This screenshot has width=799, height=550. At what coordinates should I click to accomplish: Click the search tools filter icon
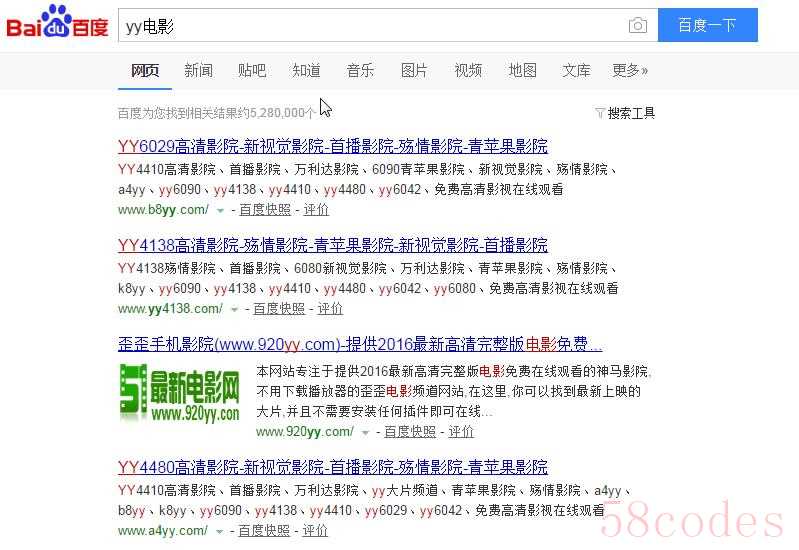tap(600, 113)
